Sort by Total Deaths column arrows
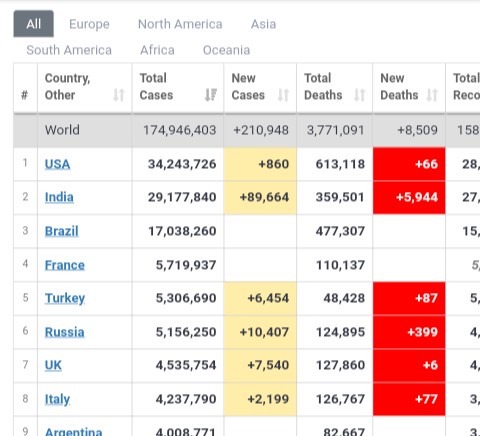Image resolution: width=480 pixels, height=436 pixels. point(359,95)
